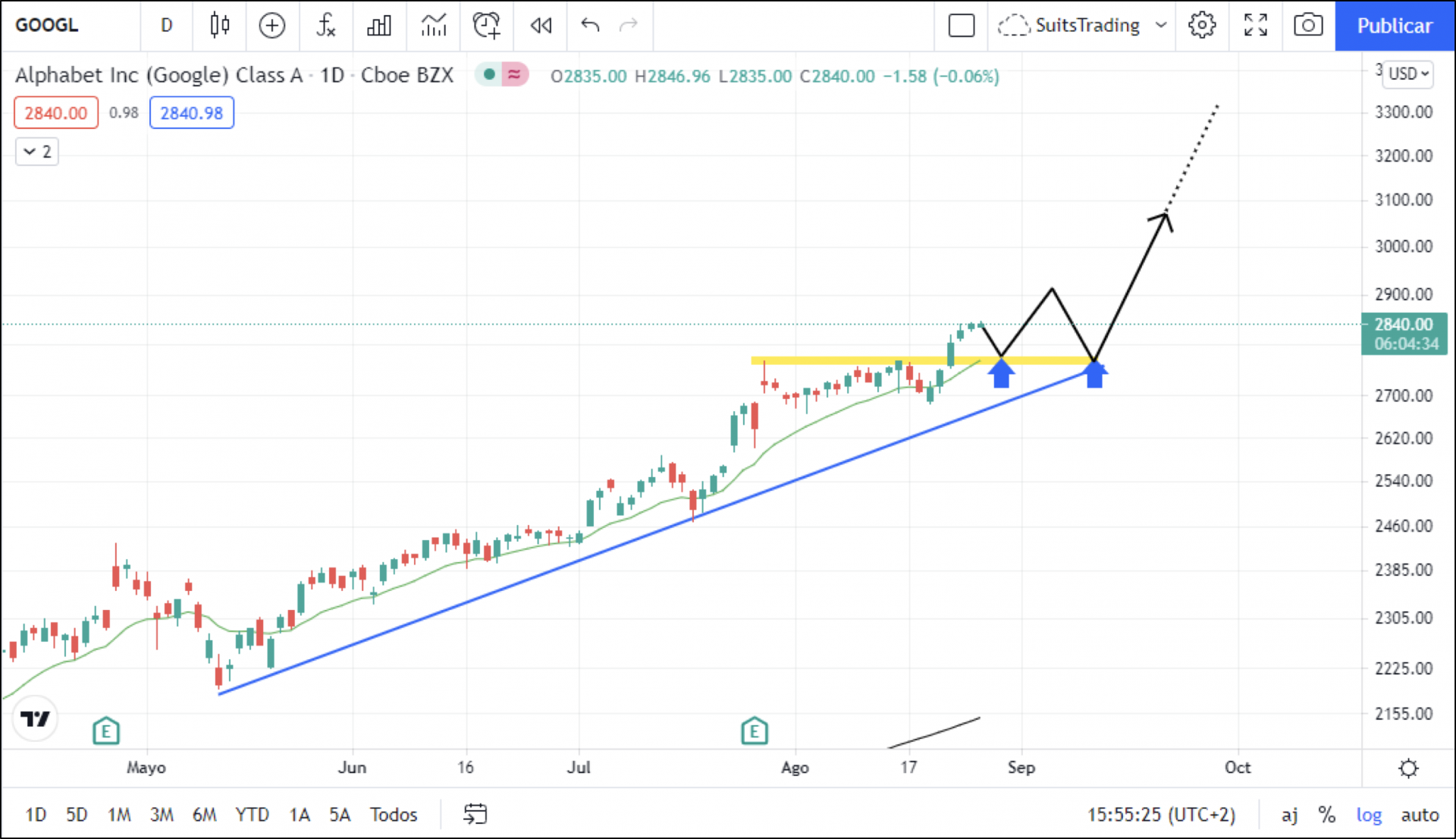The height and width of the screenshot is (839, 1456).
Task: Enter fullscreen mode
Action: (1255, 25)
